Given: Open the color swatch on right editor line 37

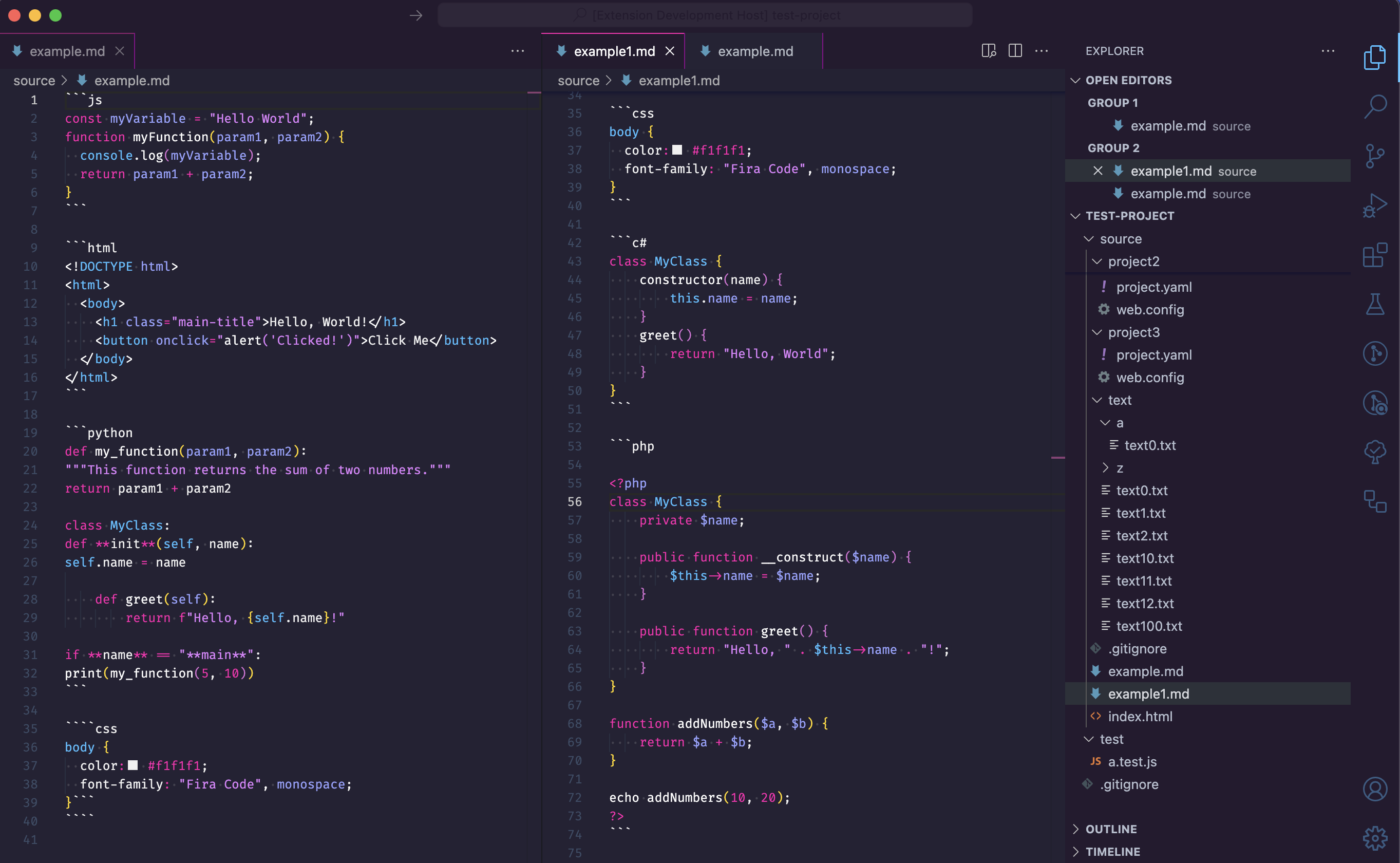Looking at the screenshot, I should (x=677, y=150).
